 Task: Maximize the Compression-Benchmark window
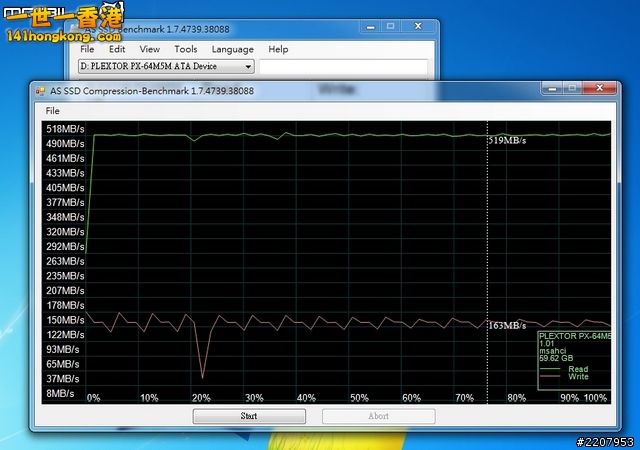575,89
